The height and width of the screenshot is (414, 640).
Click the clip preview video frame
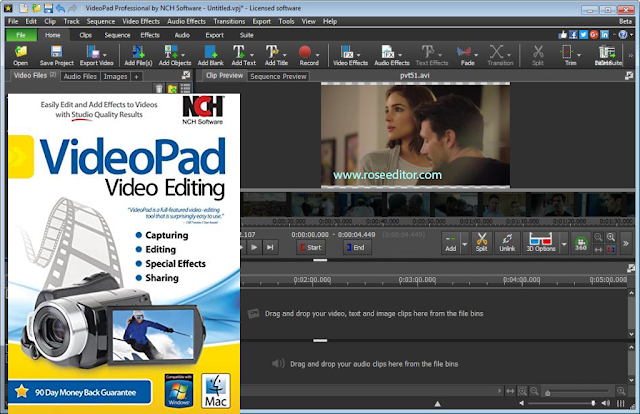(416, 135)
